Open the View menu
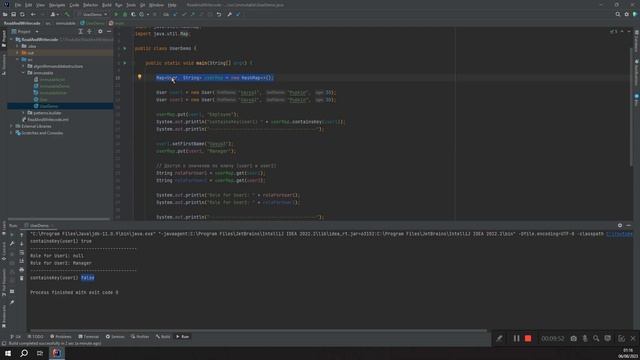The height and width of the screenshot is (360, 640). [40, 5]
